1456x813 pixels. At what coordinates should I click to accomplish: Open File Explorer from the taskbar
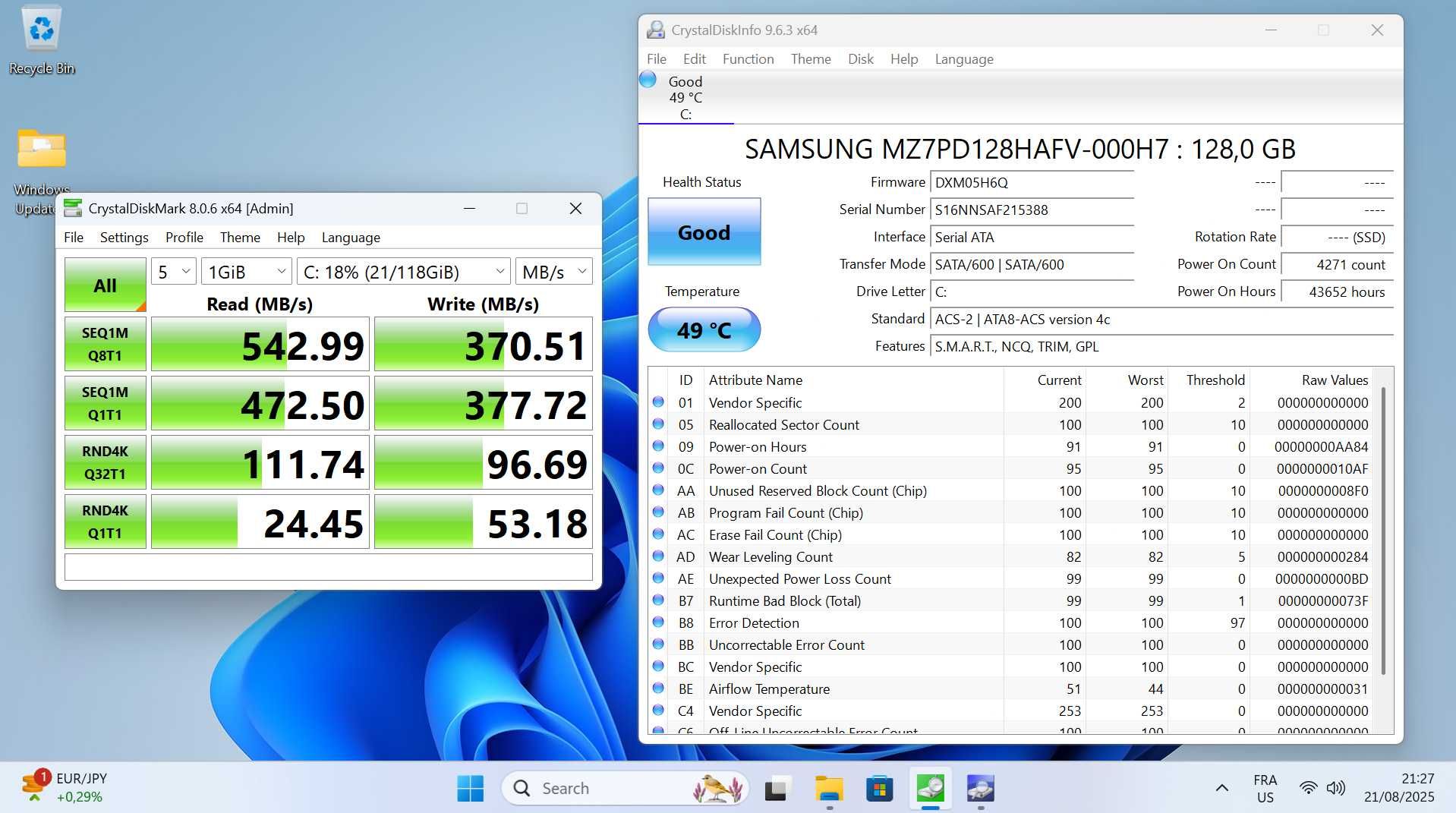click(x=829, y=789)
